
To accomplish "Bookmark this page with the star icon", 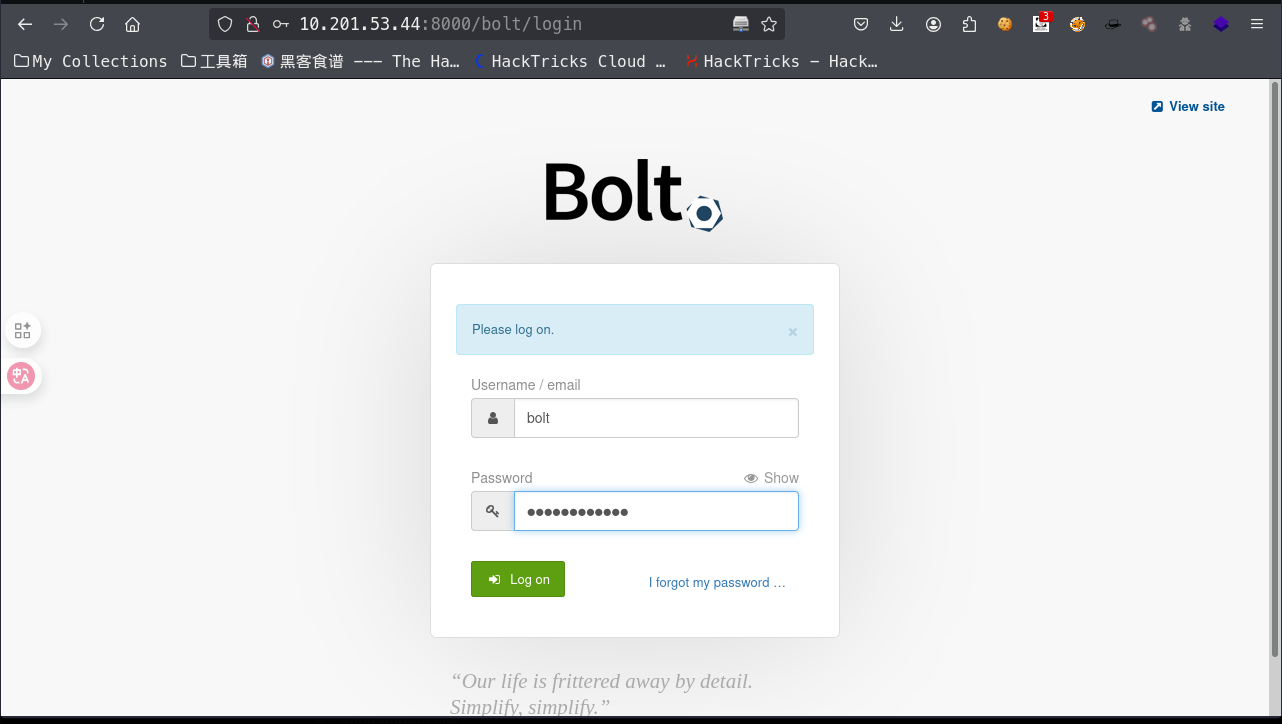I will pyautogui.click(x=768, y=24).
